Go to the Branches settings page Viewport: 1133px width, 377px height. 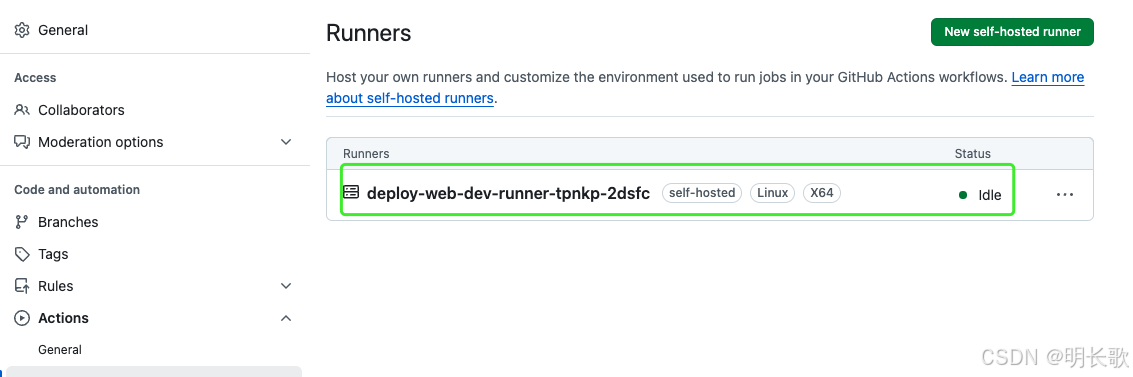68,222
